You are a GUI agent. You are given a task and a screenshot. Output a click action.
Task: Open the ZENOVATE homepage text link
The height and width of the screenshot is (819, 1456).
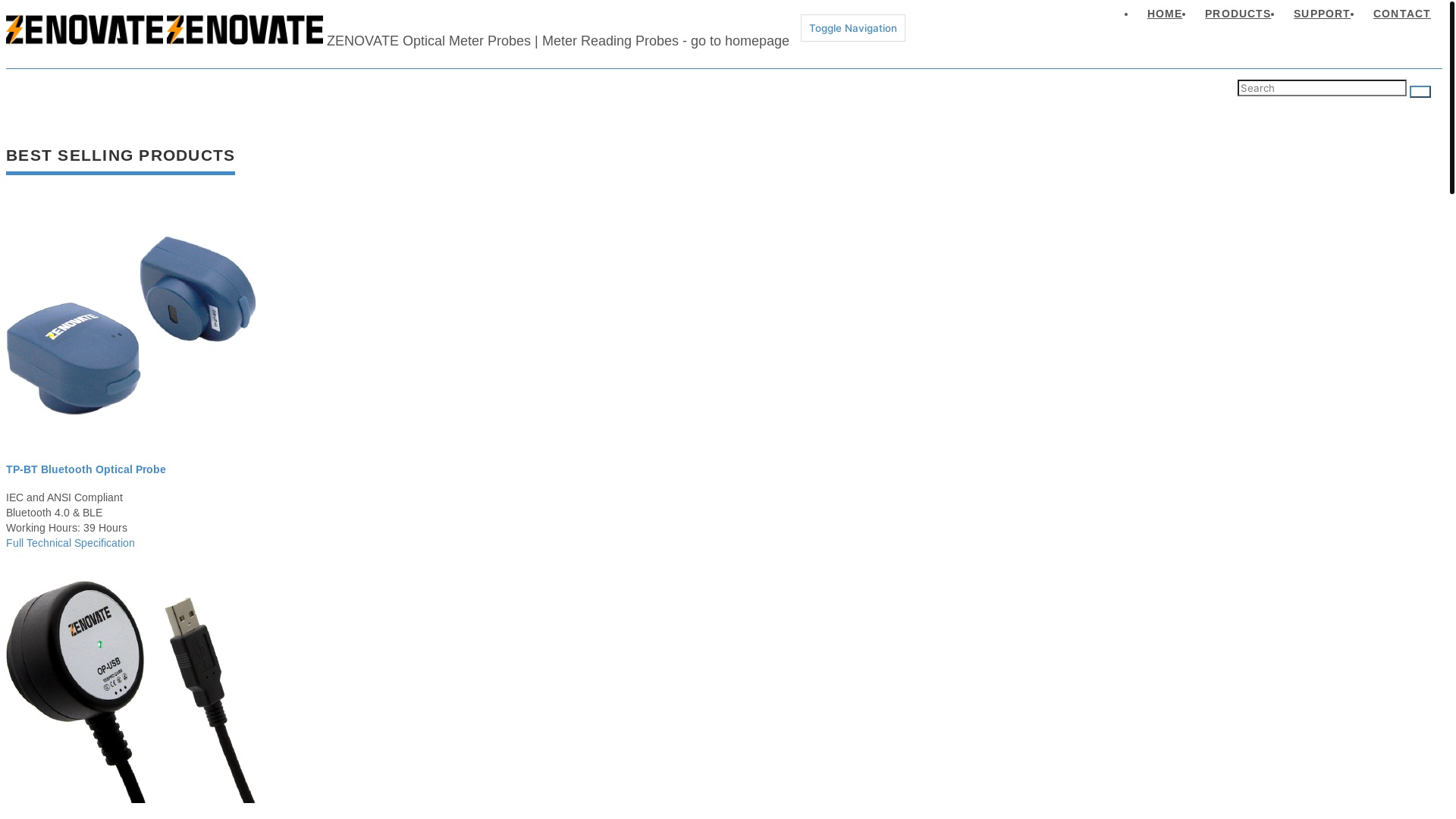tap(558, 41)
